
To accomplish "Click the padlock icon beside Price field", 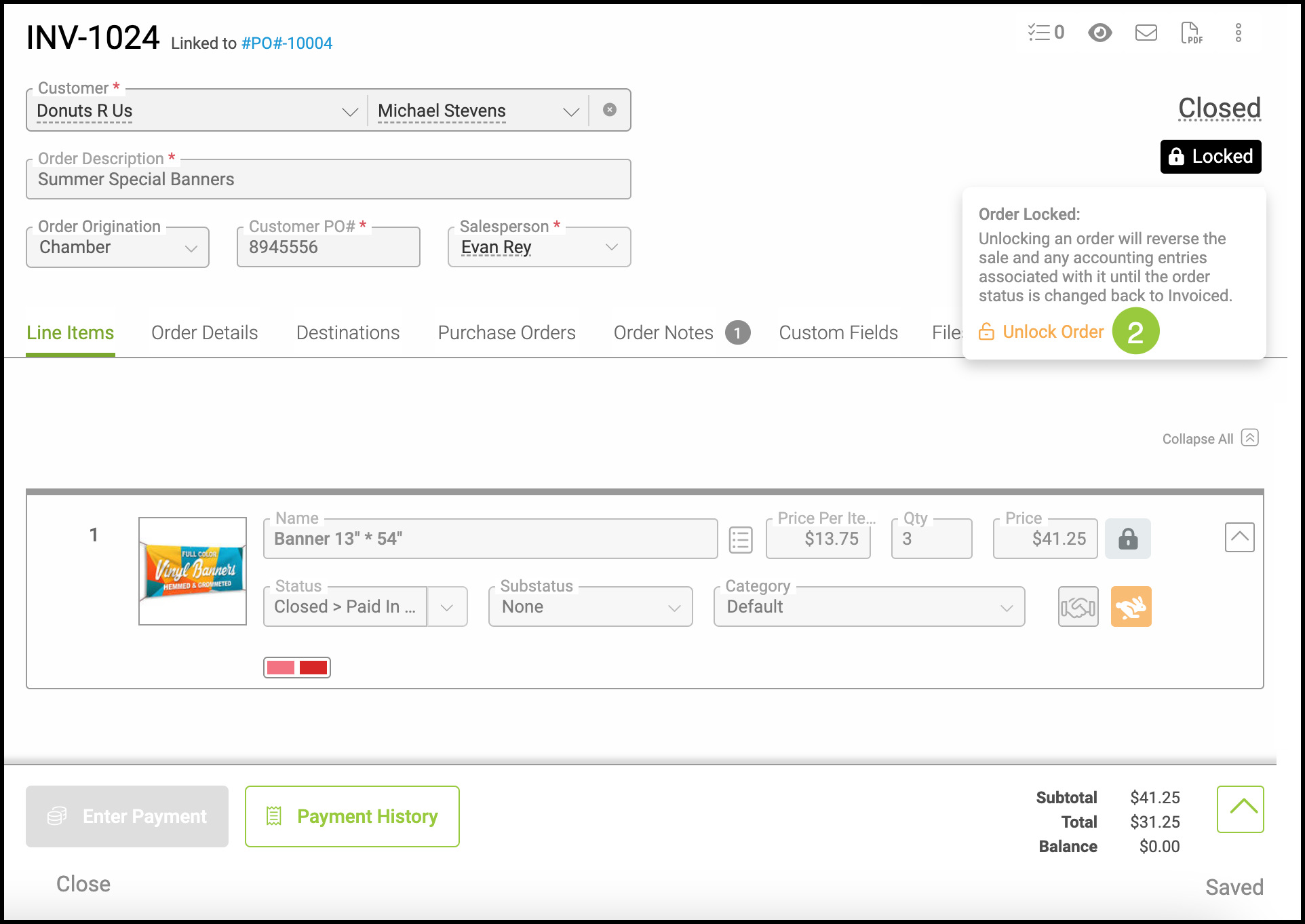I will (1127, 539).
